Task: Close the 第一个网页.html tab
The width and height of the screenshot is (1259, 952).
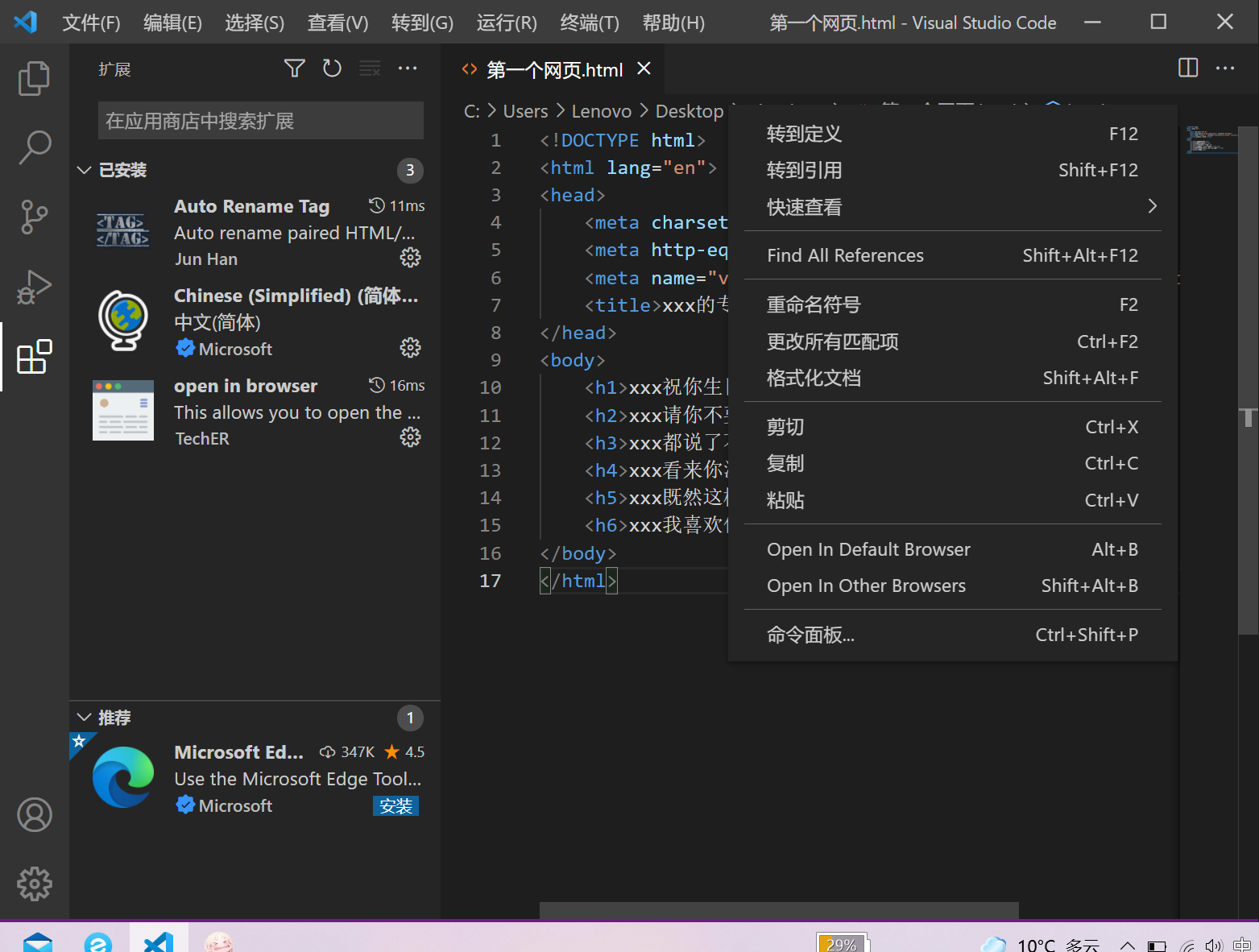Action: (644, 68)
